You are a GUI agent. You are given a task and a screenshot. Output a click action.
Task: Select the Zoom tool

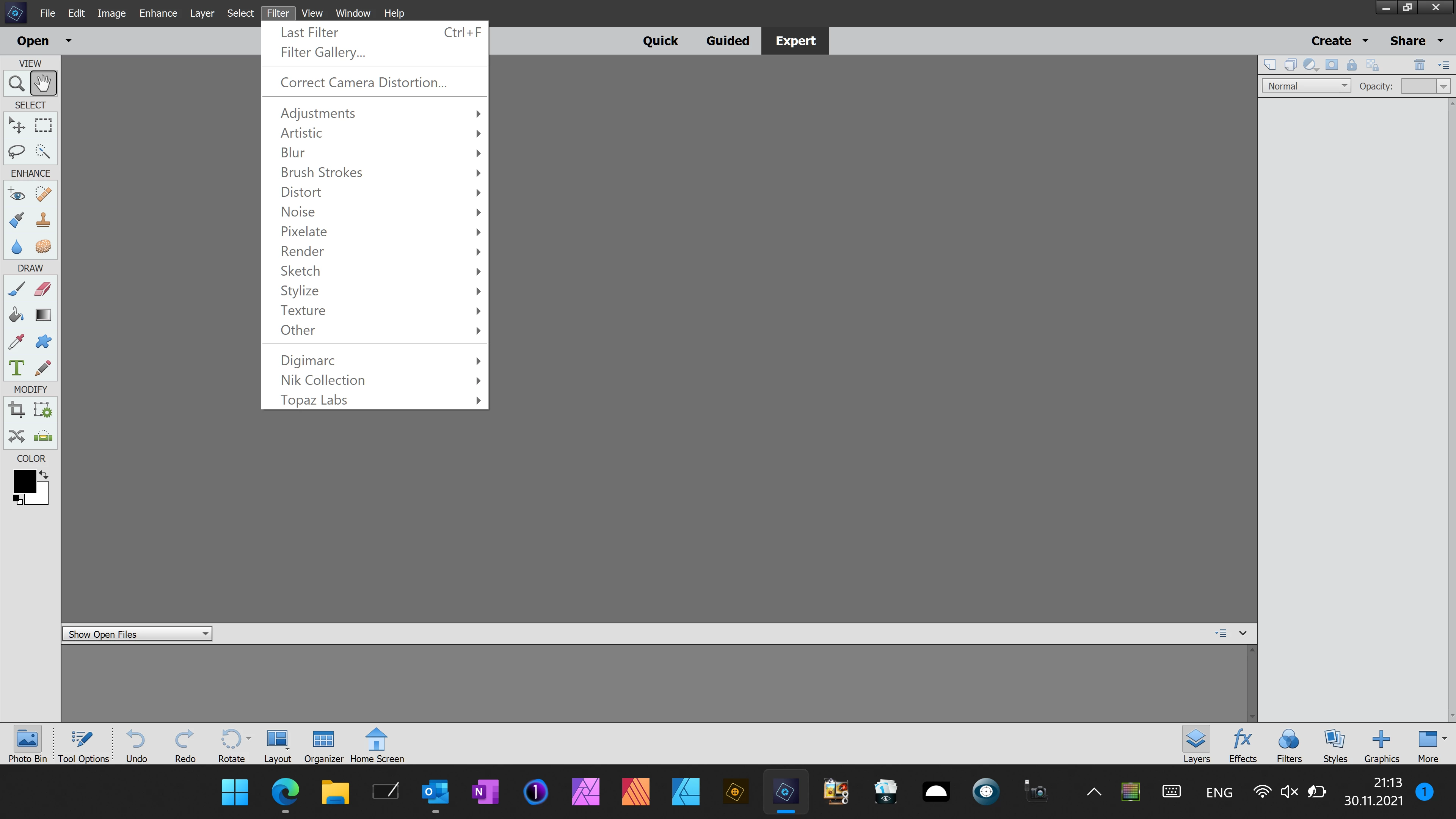click(x=16, y=84)
